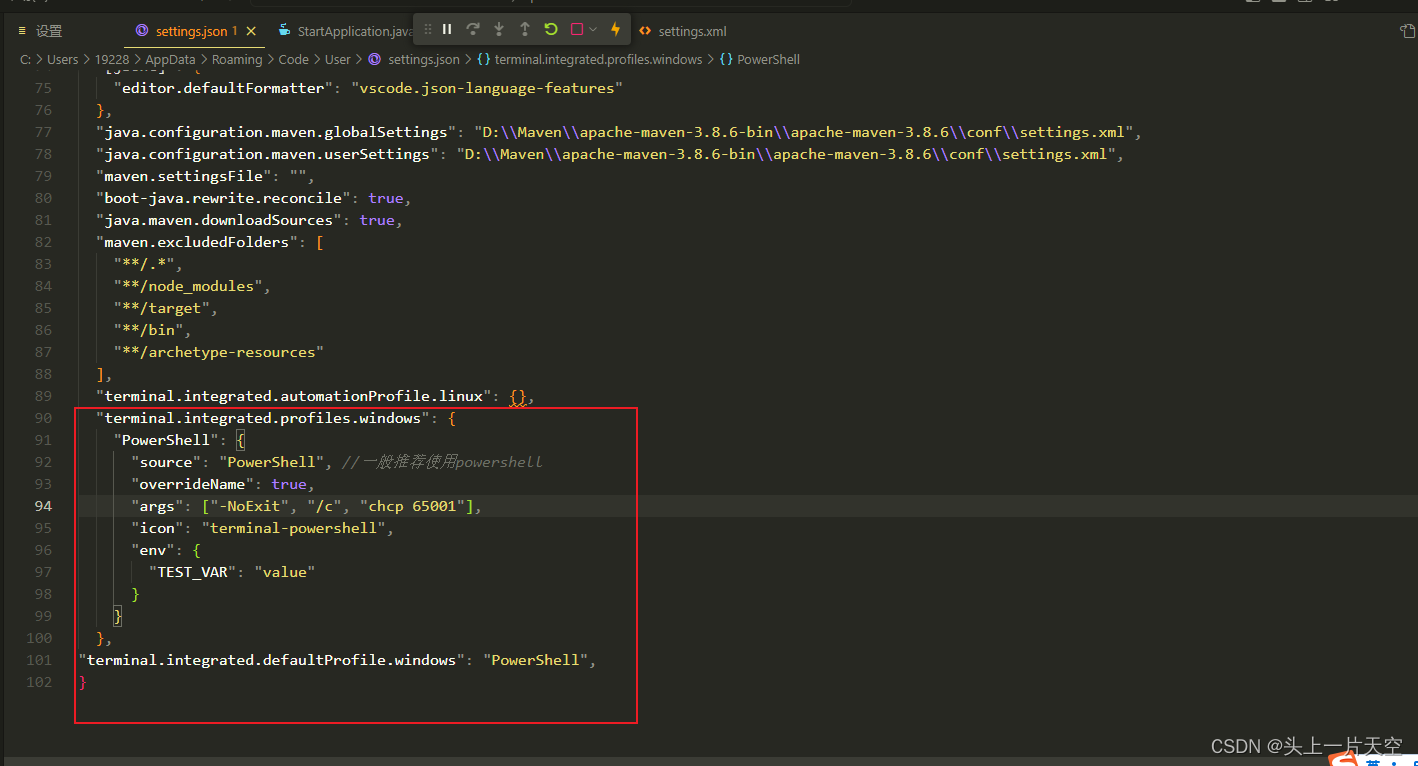Image resolution: width=1418 pixels, height=766 pixels.
Task: Click the Java cup icon on StartApplication tab
Action: point(285,31)
